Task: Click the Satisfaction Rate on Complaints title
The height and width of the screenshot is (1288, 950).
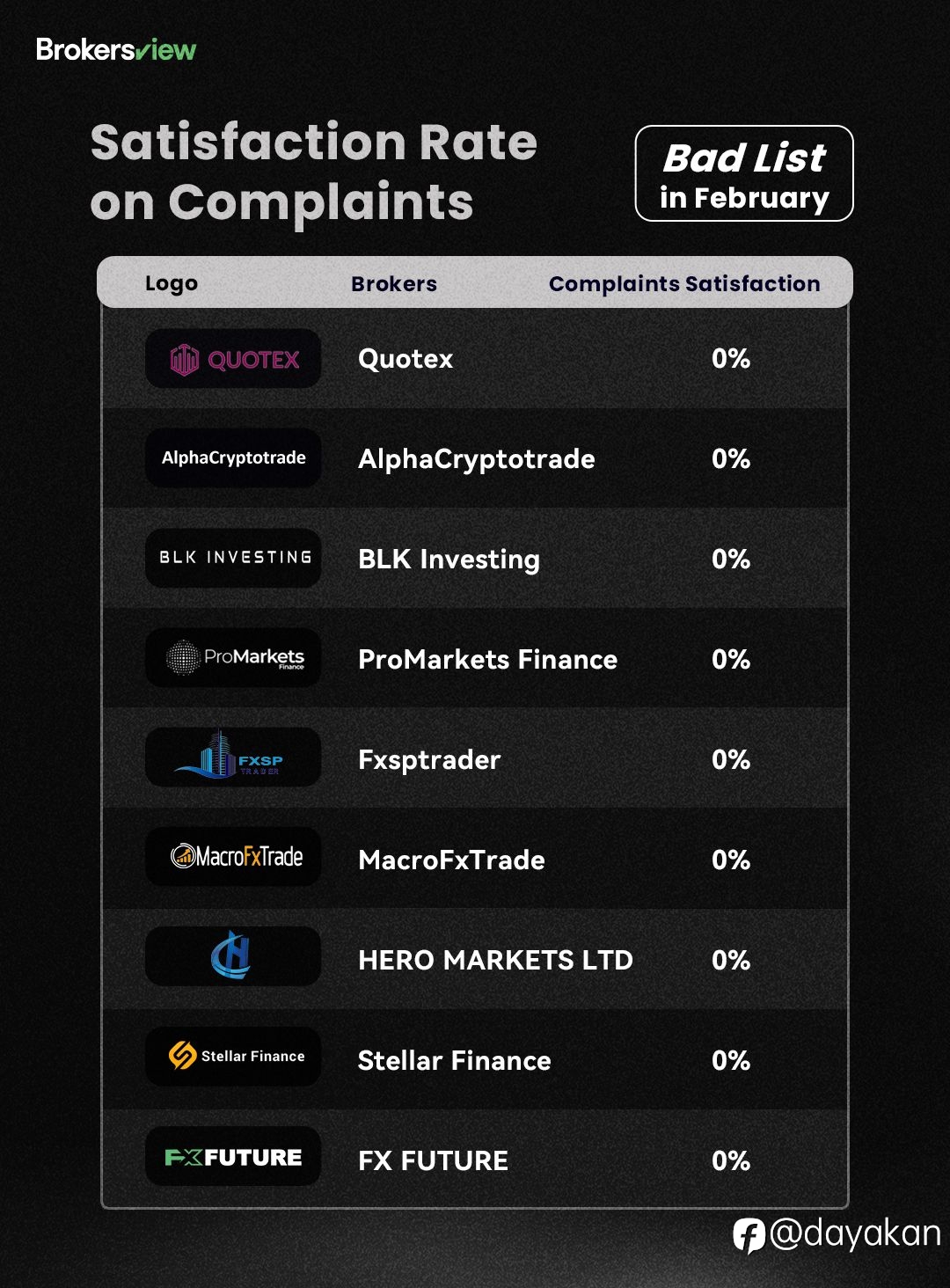Action: coord(313,172)
